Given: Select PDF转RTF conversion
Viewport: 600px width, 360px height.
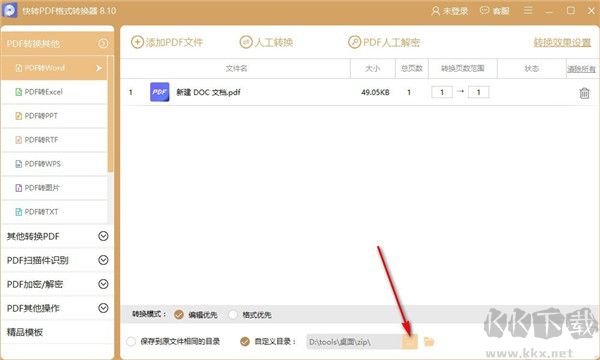Looking at the screenshot, I should pyautogui.click(x=54, y=140).
